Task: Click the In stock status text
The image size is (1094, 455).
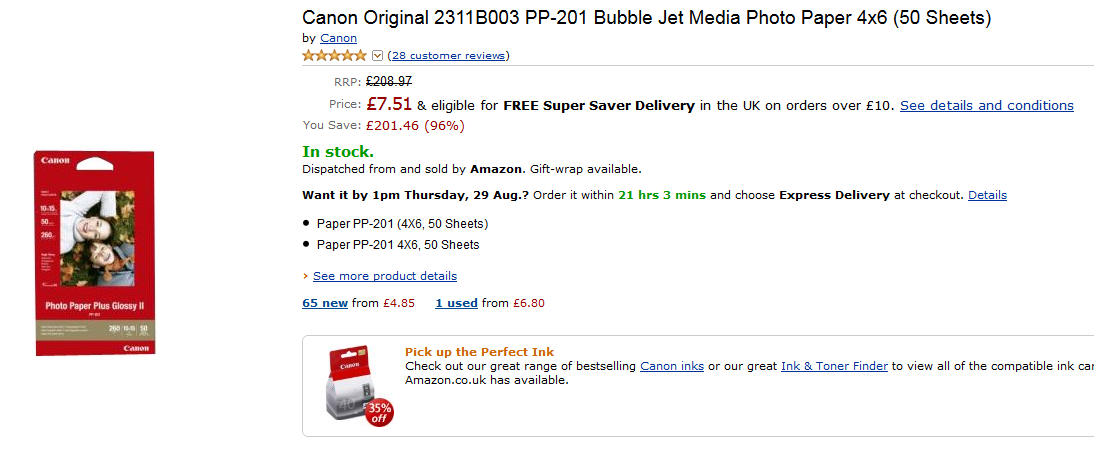Action: point(338,152)
